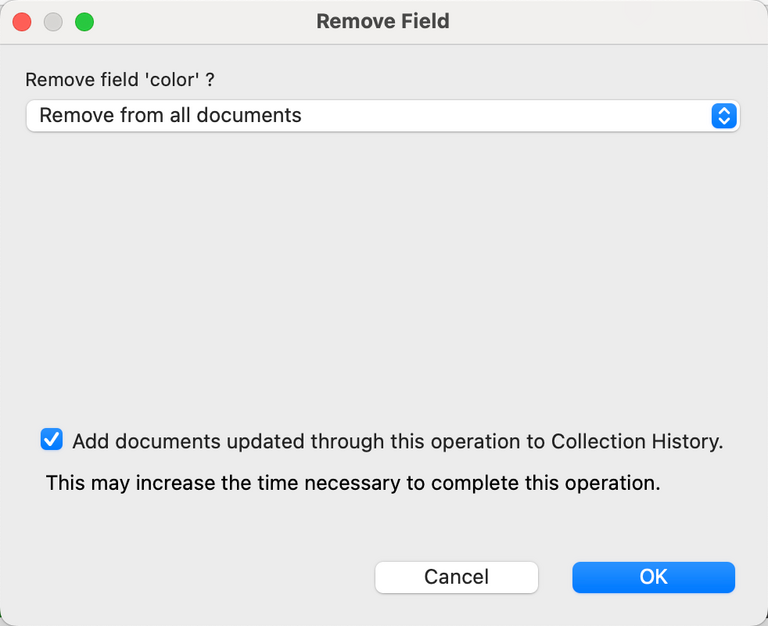This screenshot has width=768, height=626.
Task: Click 'Remove from' text inside the combo box
Action: (x=90, y=116)
